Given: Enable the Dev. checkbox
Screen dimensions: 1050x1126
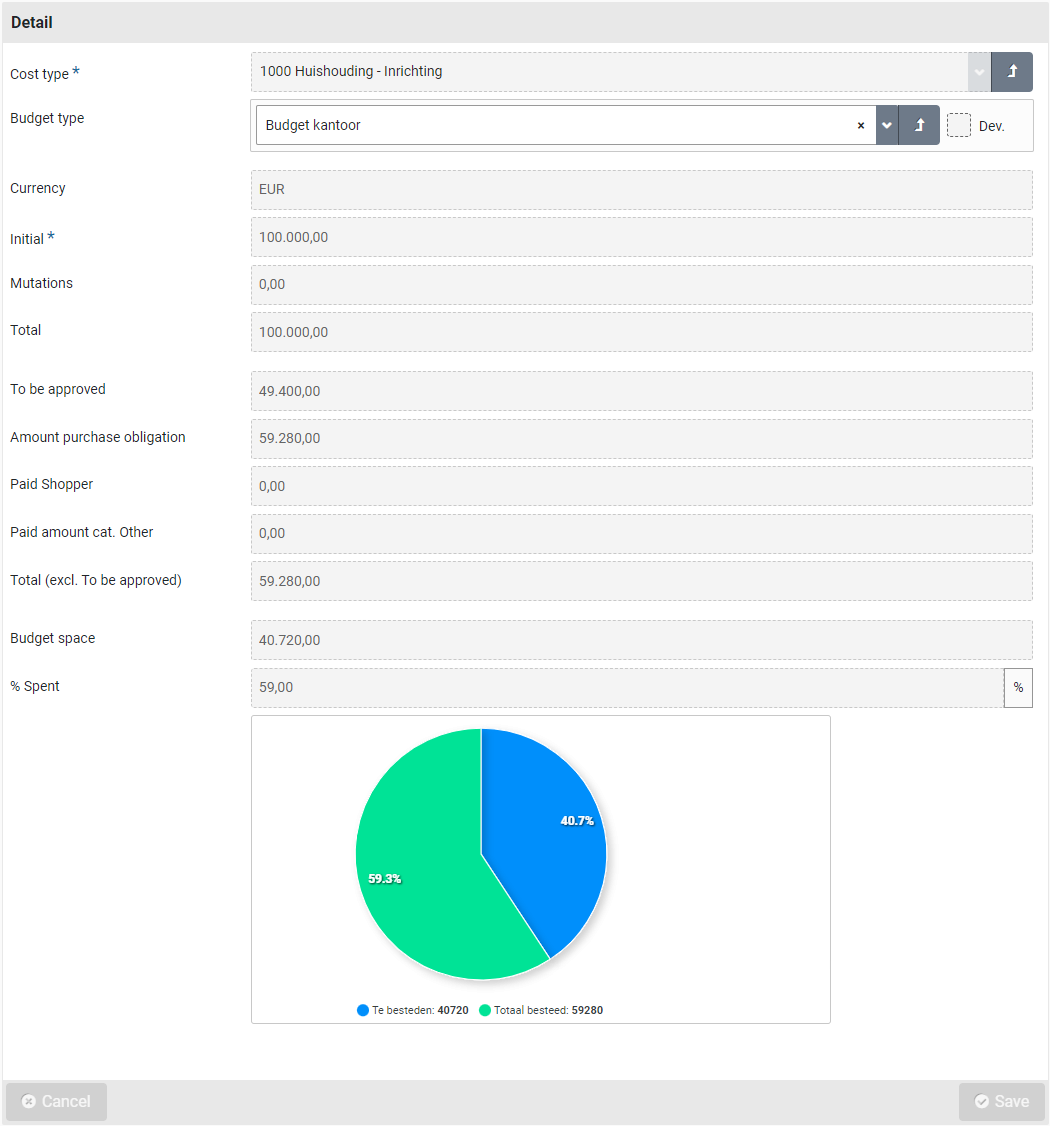Looking at the screenshot, I should point(959,125).
